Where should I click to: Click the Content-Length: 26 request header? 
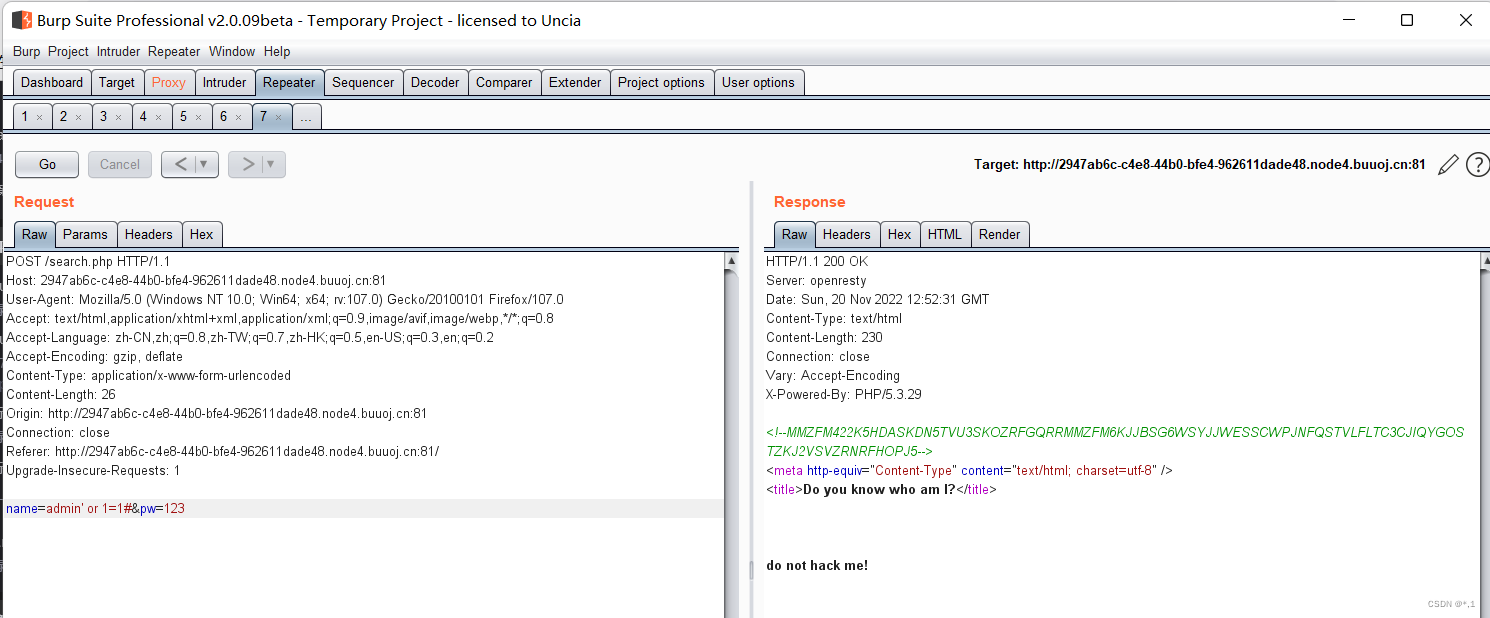(61, 395)
